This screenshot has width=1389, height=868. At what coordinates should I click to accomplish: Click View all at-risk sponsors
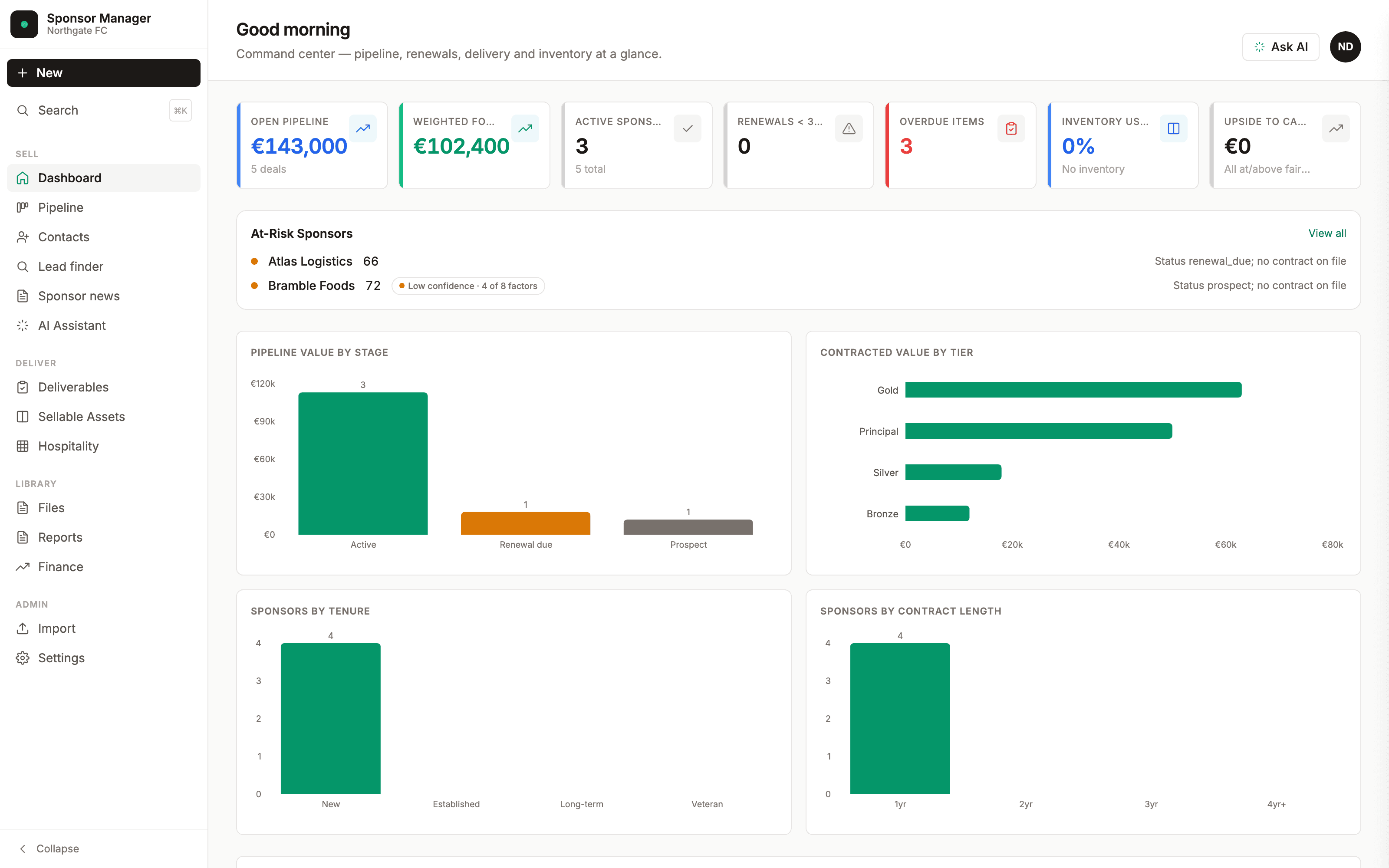[x=1327, y=233]
